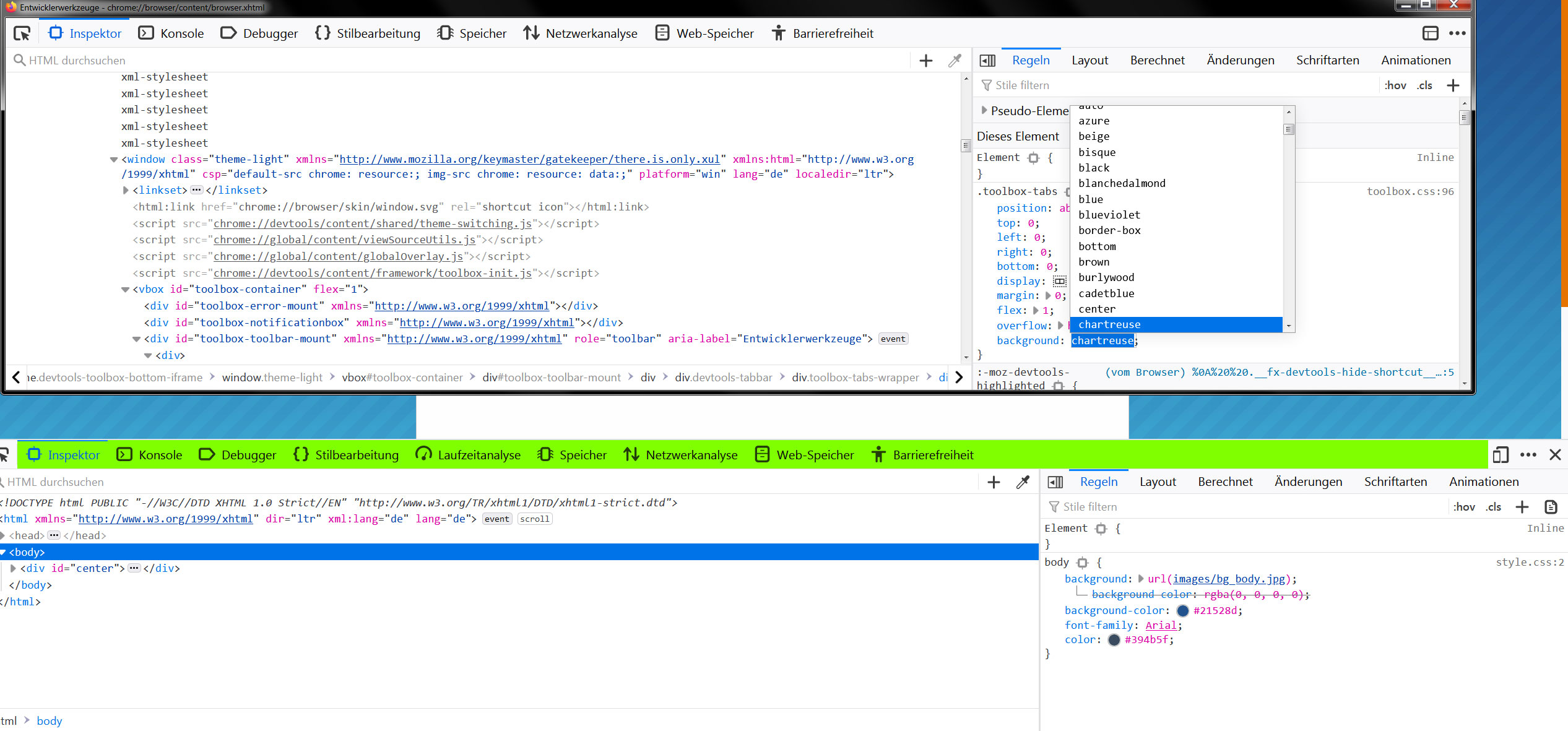Collapse the vbox toolbox-container node
Viewport: 1568px width, 731px height.
point(125,290)
